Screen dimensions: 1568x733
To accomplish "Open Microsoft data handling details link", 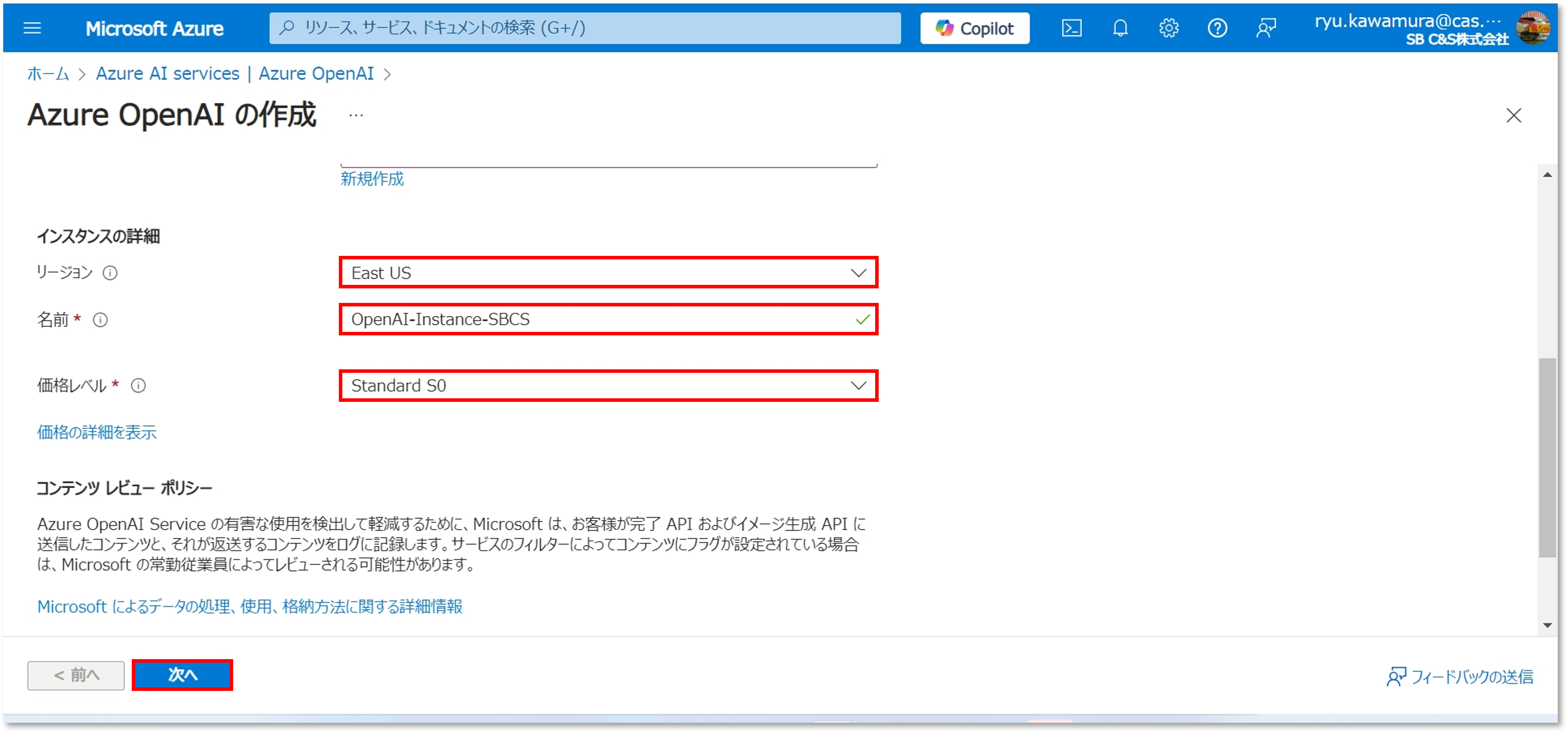I will point(249,606).
